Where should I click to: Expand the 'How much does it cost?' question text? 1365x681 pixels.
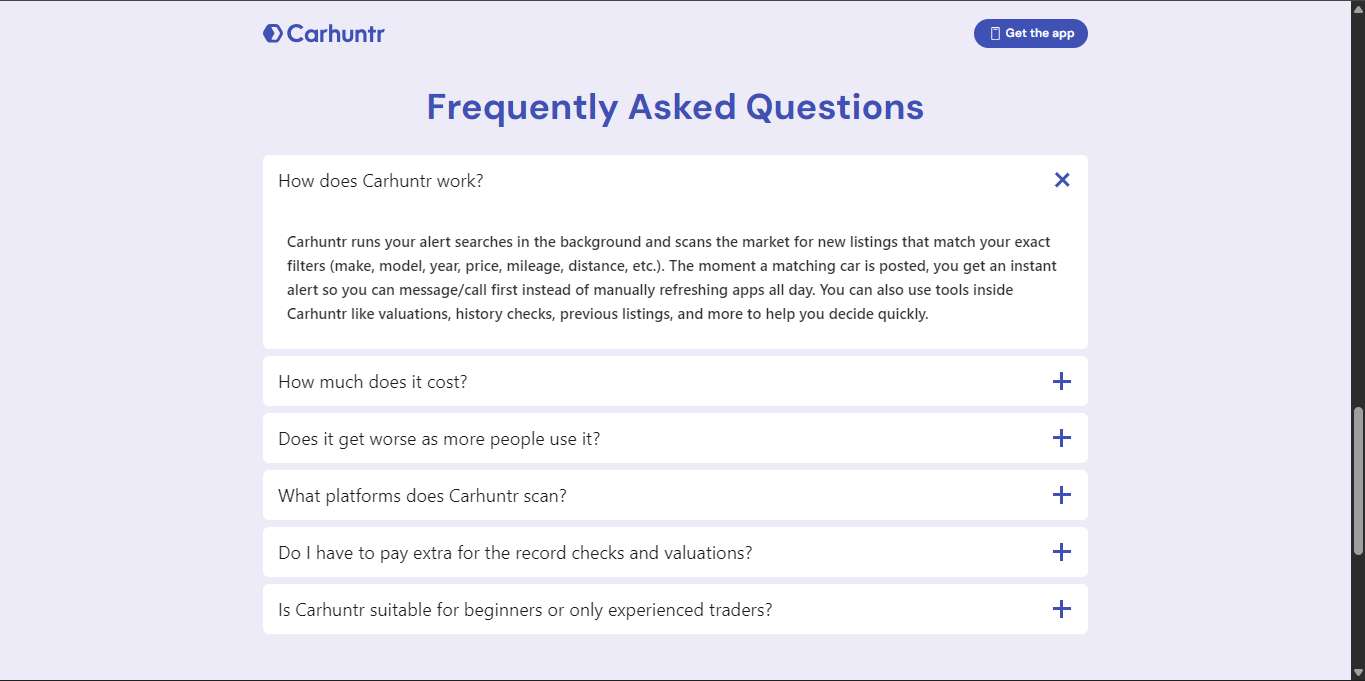(373, 382)
